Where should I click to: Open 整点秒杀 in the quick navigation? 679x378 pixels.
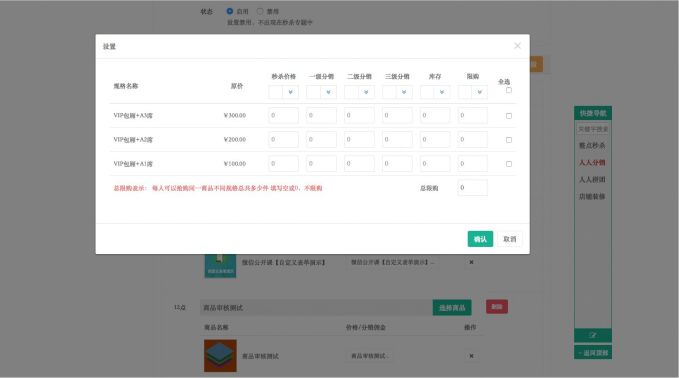(x=592, y=145)
